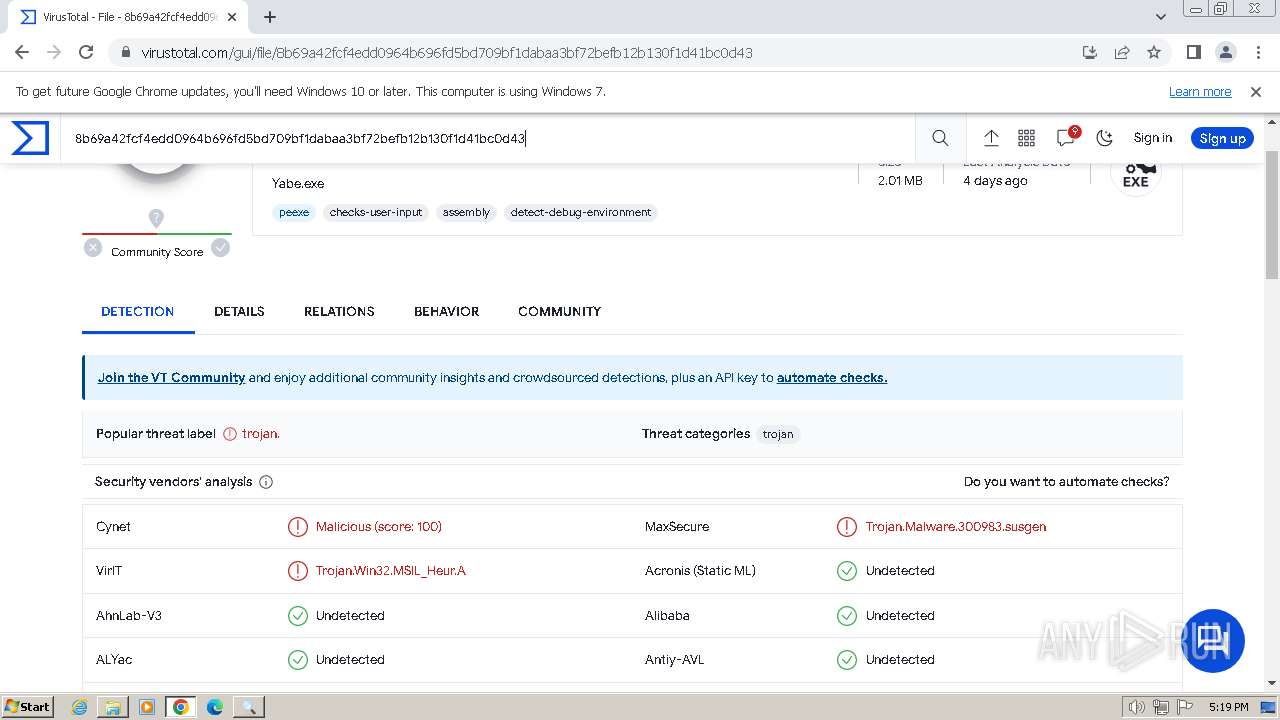Viewport: 1280px width, 720px height.
Task: Click the checks-user-input tag
Action: [x=376, y=212]
